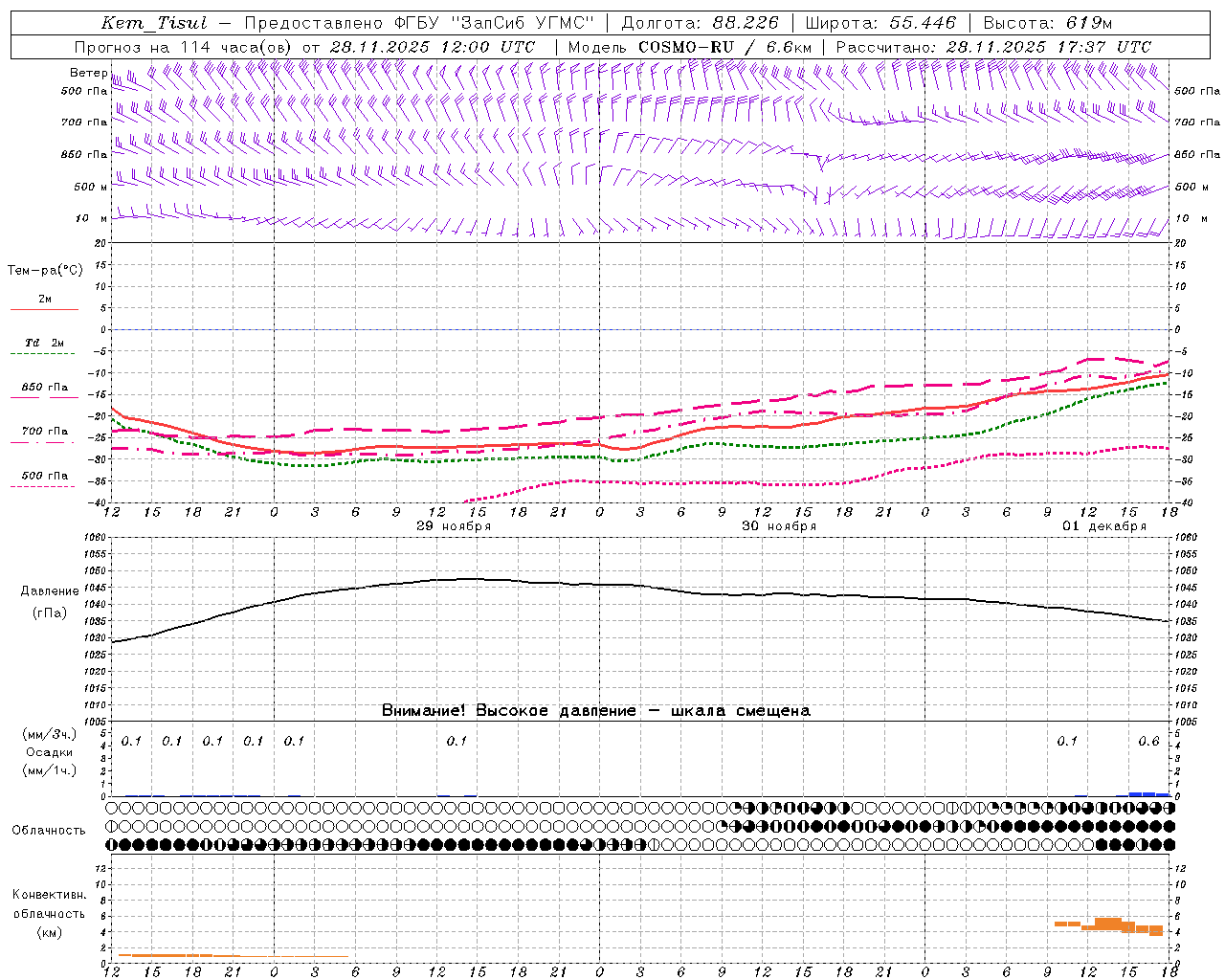Select the "0.6" precipitation amount value
Image resolution: width=1225 pixels, height=980 pixels.
(1148, 741)
